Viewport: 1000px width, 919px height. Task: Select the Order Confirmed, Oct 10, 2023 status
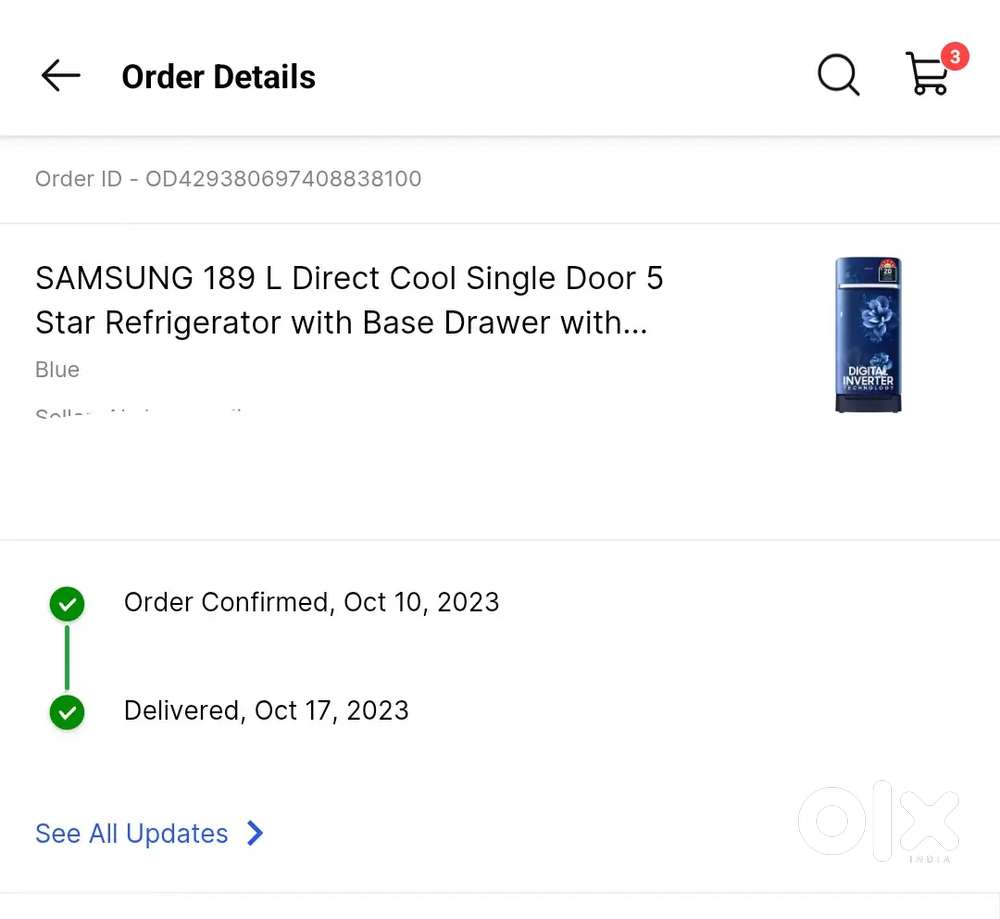[x=311, y=603]
